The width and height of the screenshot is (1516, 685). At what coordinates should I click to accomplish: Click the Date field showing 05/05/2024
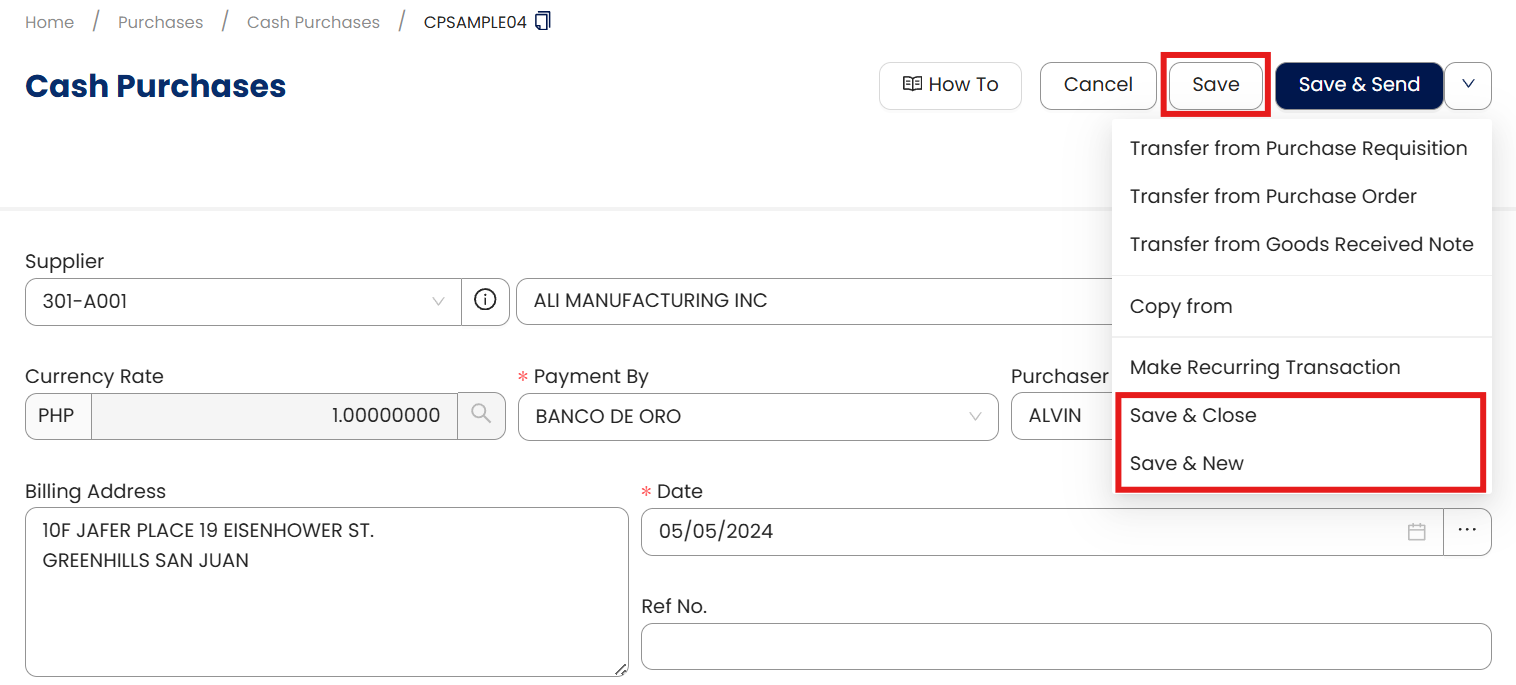point(1042,532)
